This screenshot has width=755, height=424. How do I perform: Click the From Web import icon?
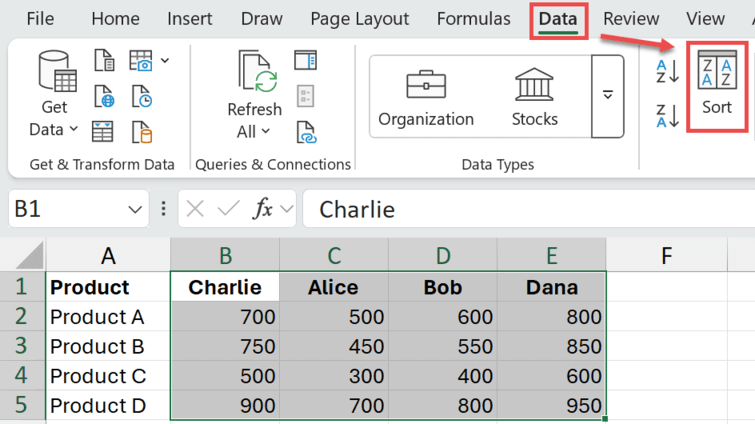pos(104,97)
